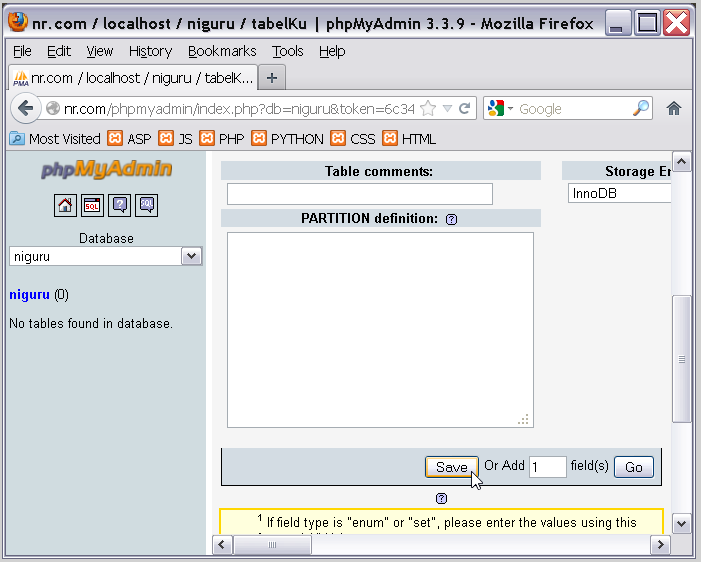Click the phpMyAdmin logo
Screen dimensions: 701x562
pos(106,169)
